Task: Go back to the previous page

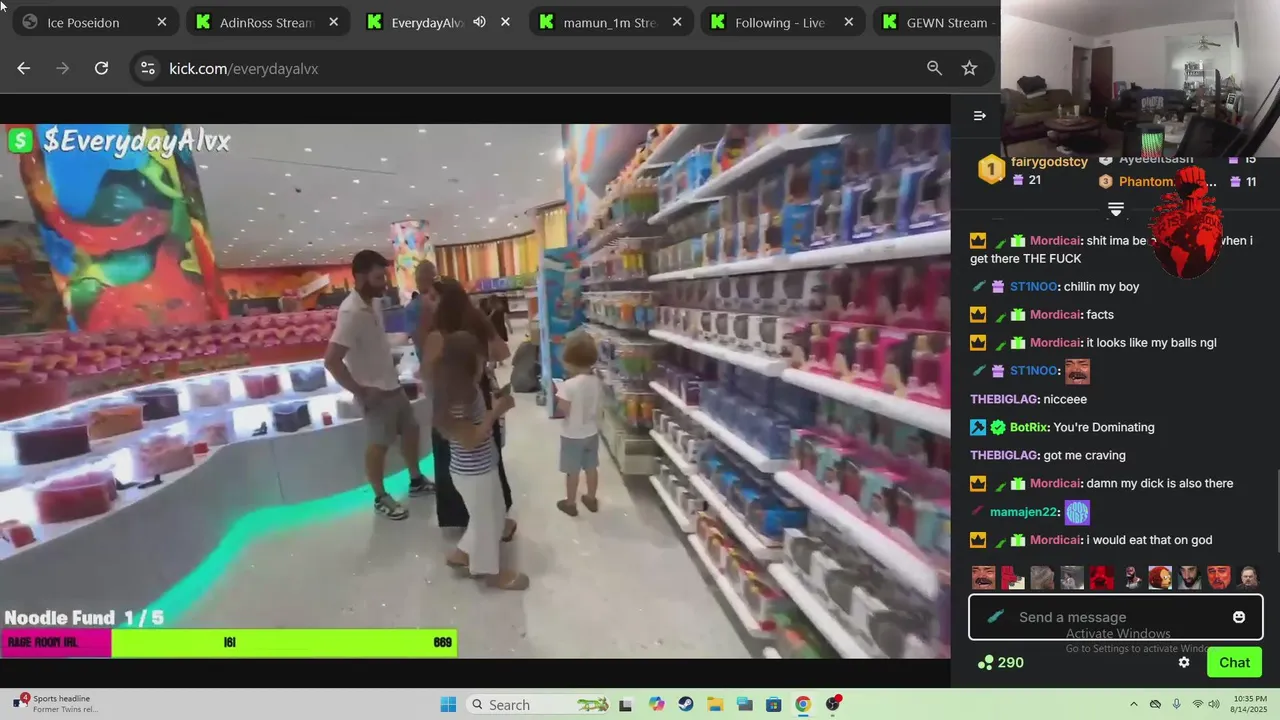Action: 24,68
